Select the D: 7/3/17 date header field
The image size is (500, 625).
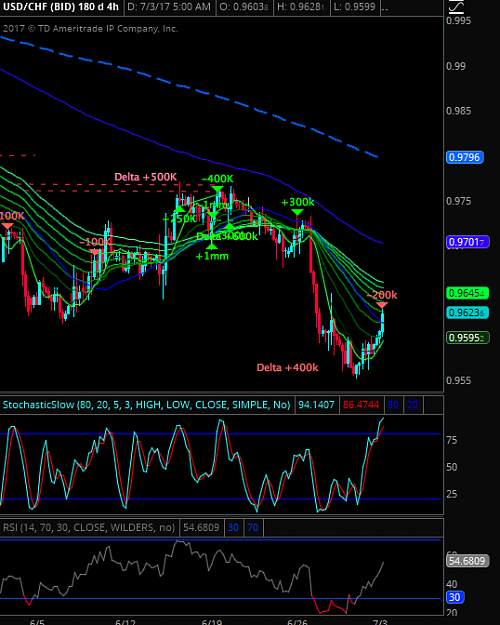coord(169,7)
